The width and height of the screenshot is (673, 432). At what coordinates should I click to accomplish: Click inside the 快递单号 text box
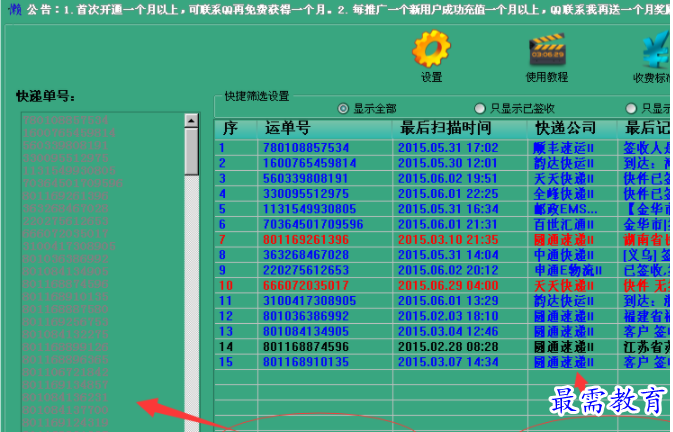click(x=103, y=272)
